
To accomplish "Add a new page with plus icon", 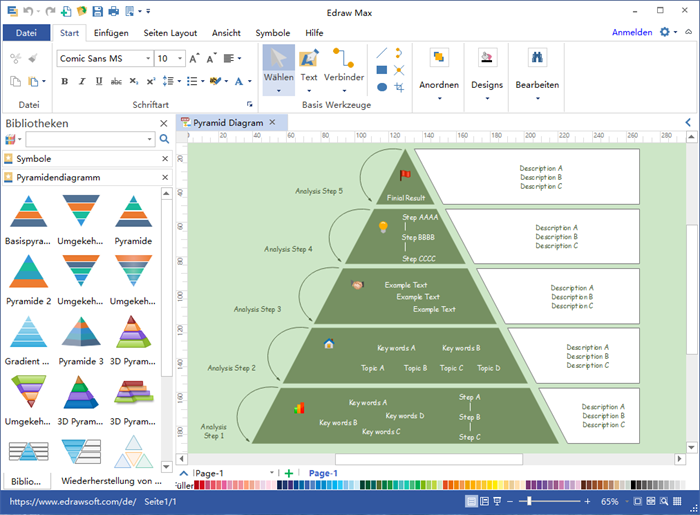I will (x=288, y=473).
